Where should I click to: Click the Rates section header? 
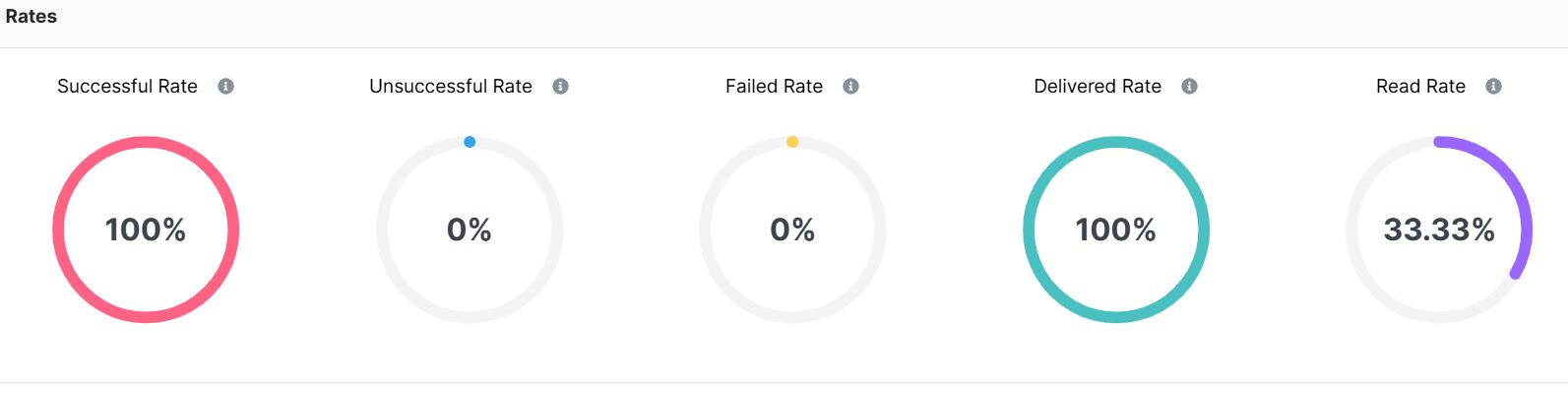coord(31,17)
